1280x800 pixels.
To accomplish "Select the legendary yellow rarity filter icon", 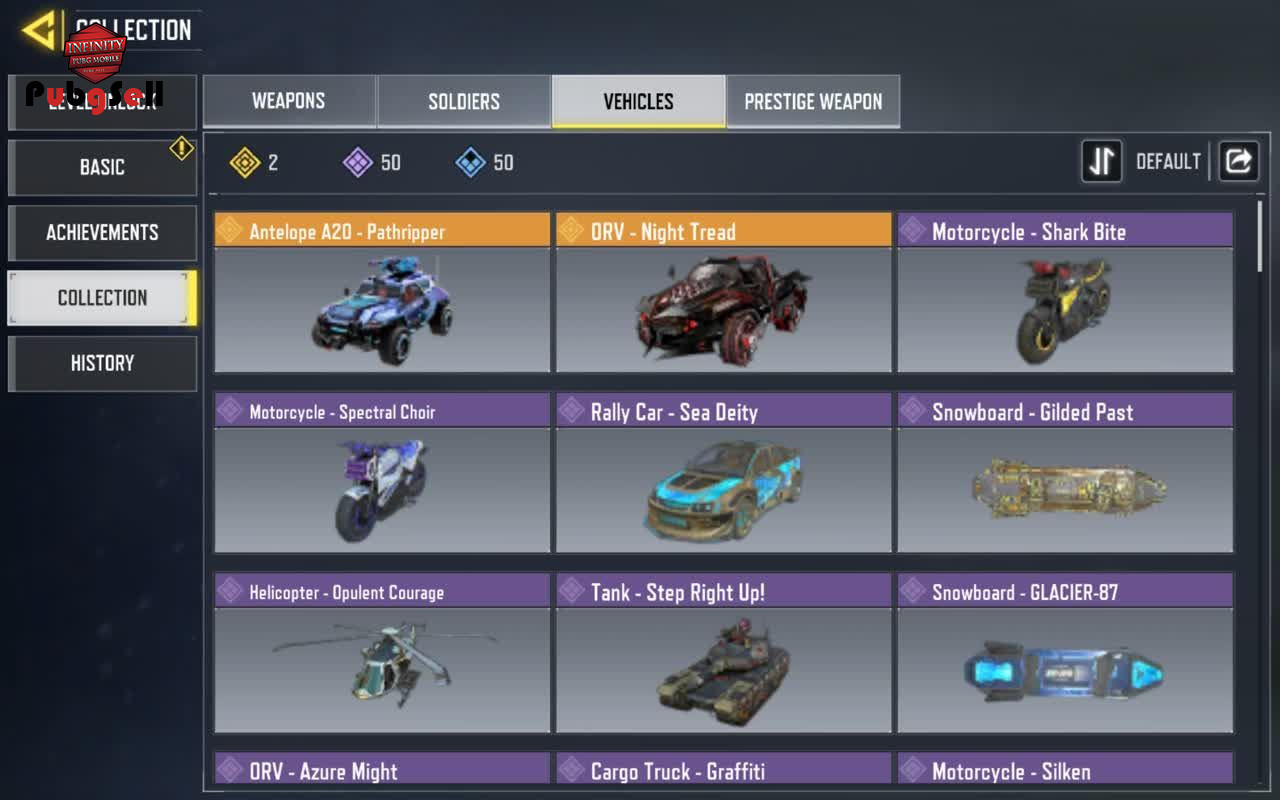I will 245,162.
